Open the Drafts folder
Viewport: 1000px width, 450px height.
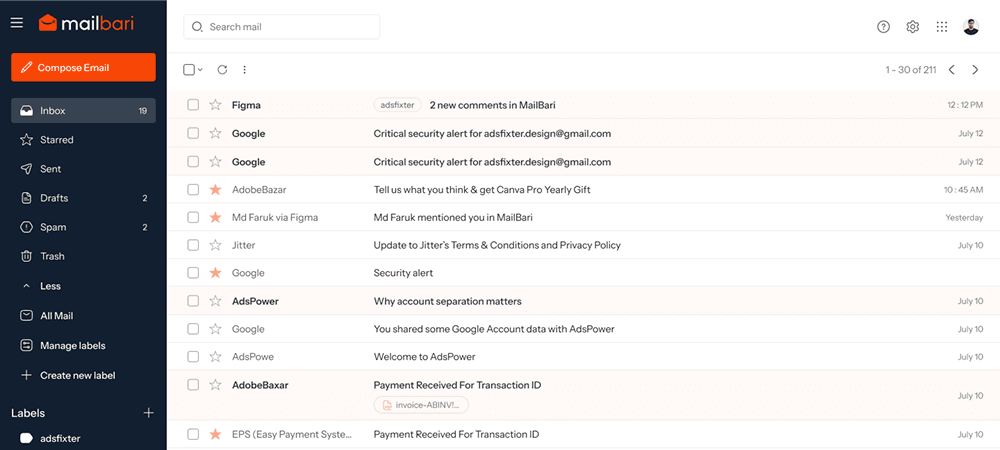(x=83, y=198)
